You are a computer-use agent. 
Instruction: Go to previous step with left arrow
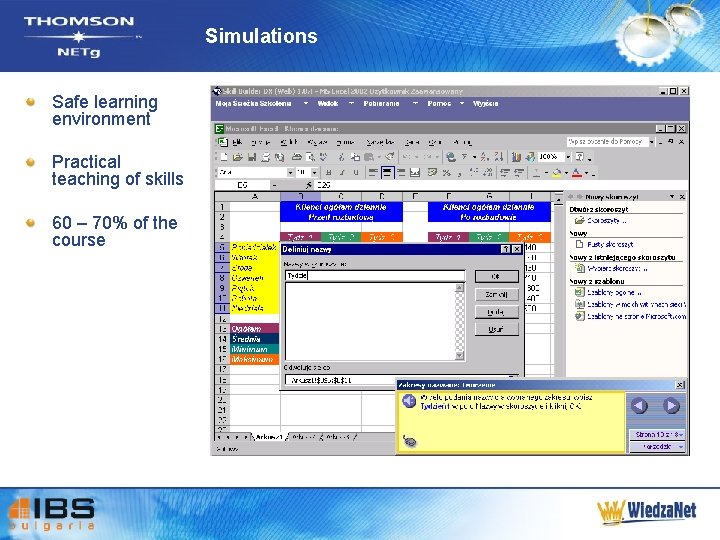coord(639,405)
